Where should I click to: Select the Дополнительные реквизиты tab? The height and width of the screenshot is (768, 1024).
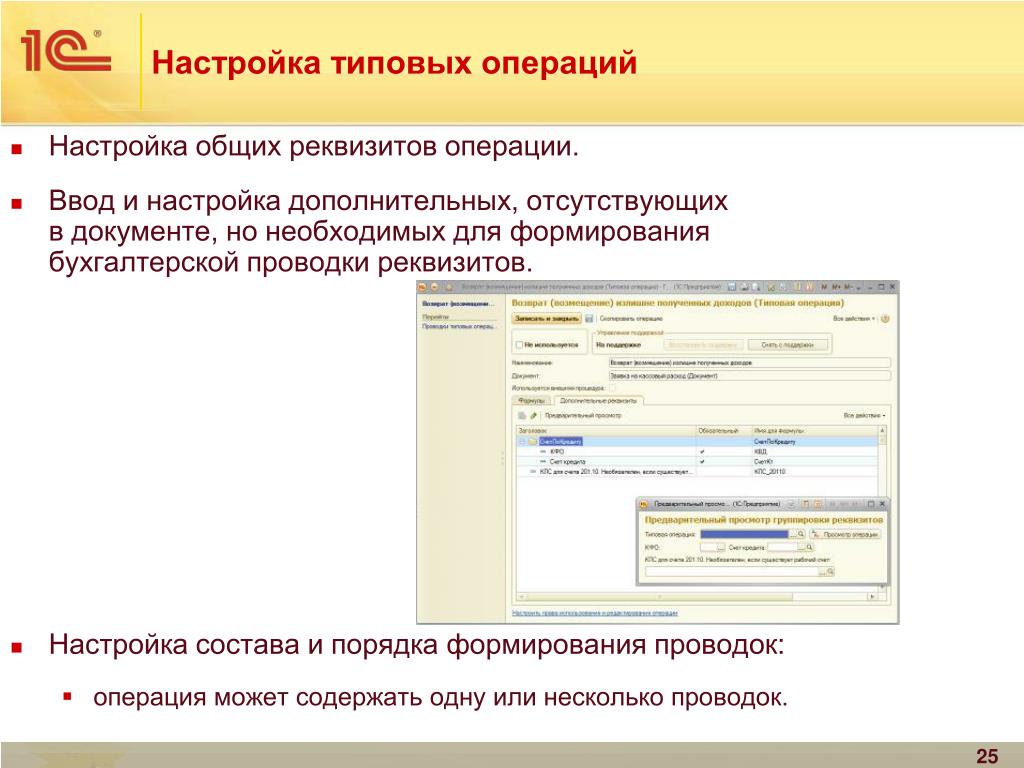pyautogui.click(x=598, y=401)
